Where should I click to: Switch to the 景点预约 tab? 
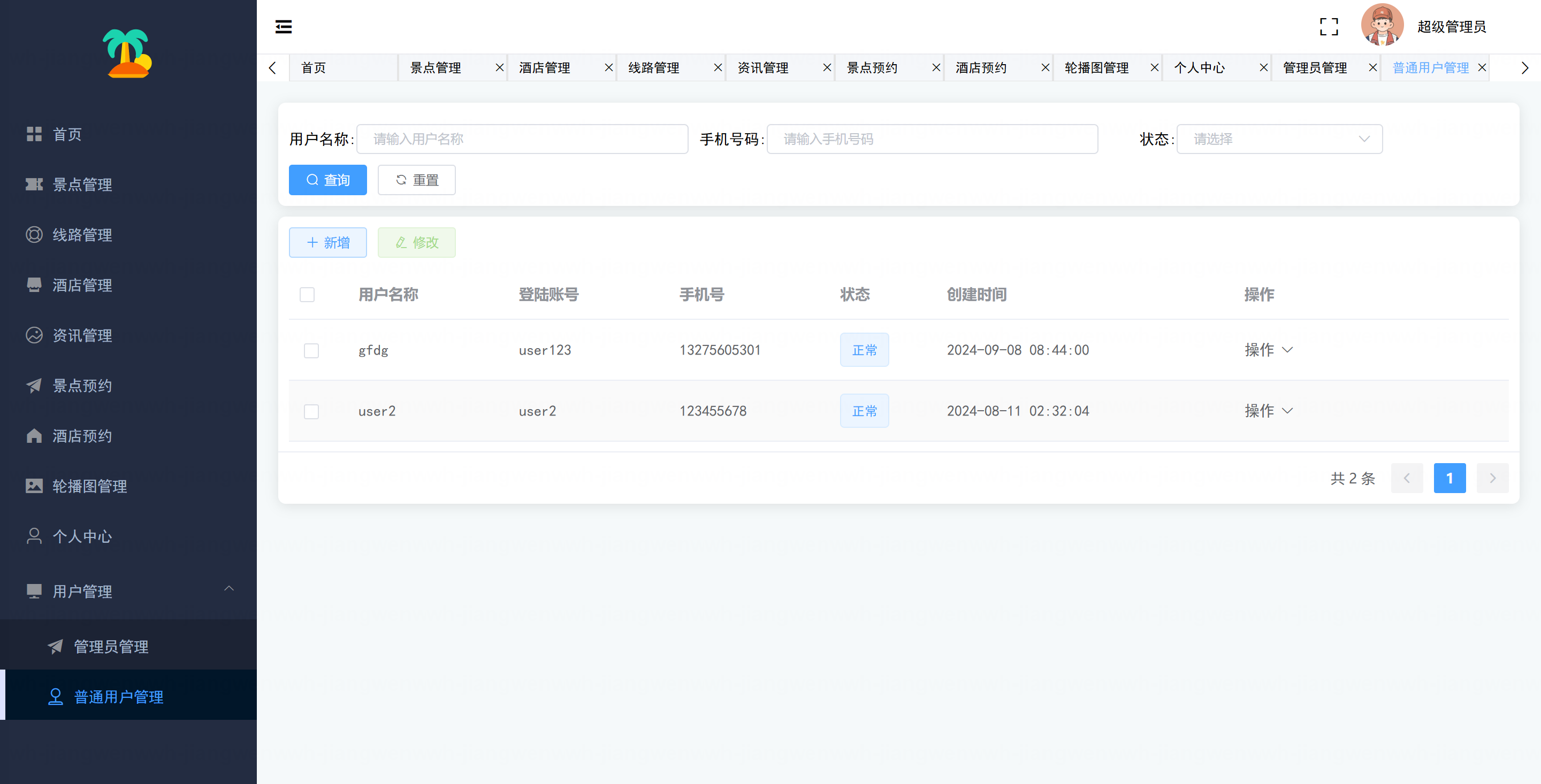[x=872, y=67]
